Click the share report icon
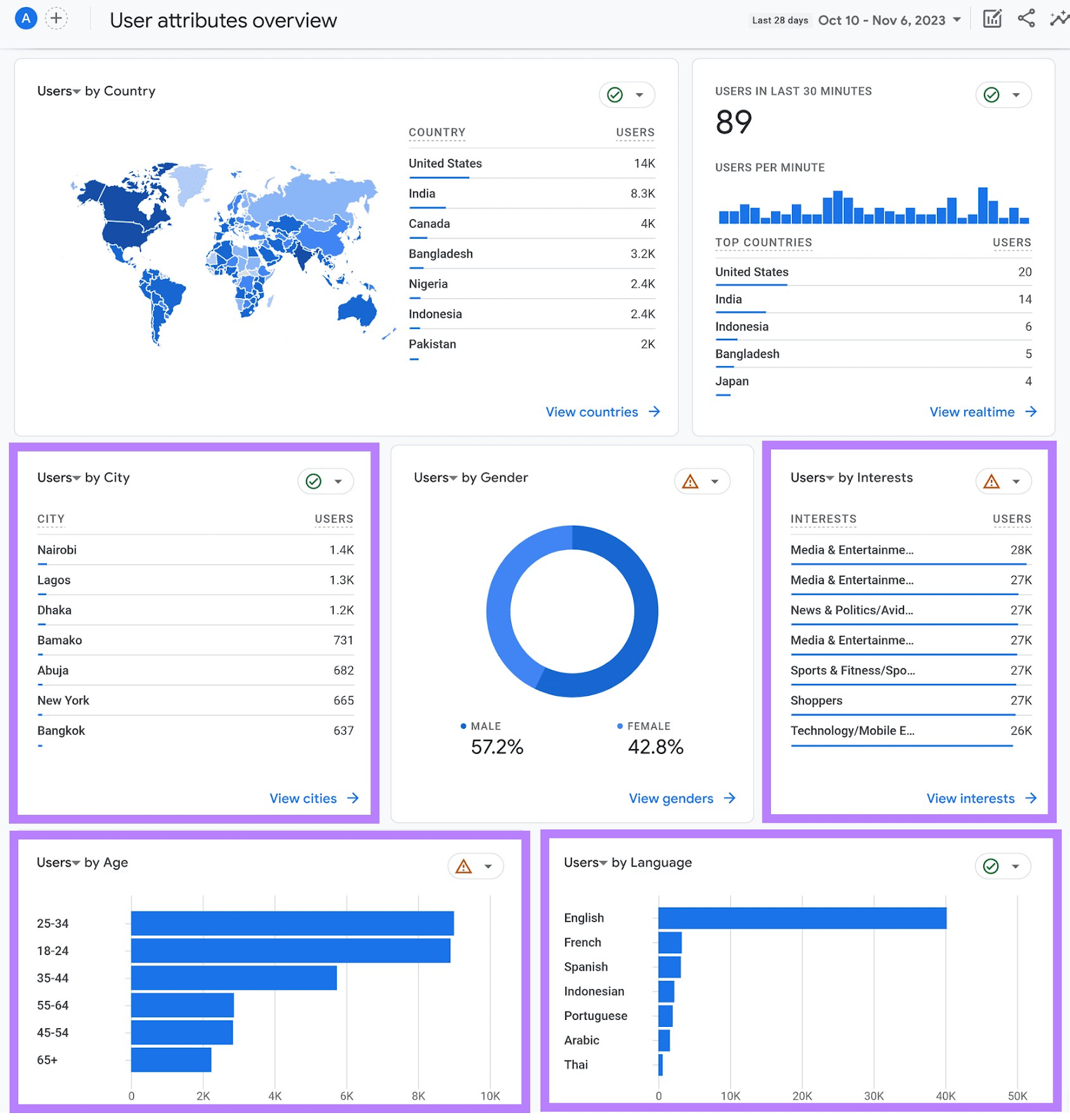 (1026, 19)
